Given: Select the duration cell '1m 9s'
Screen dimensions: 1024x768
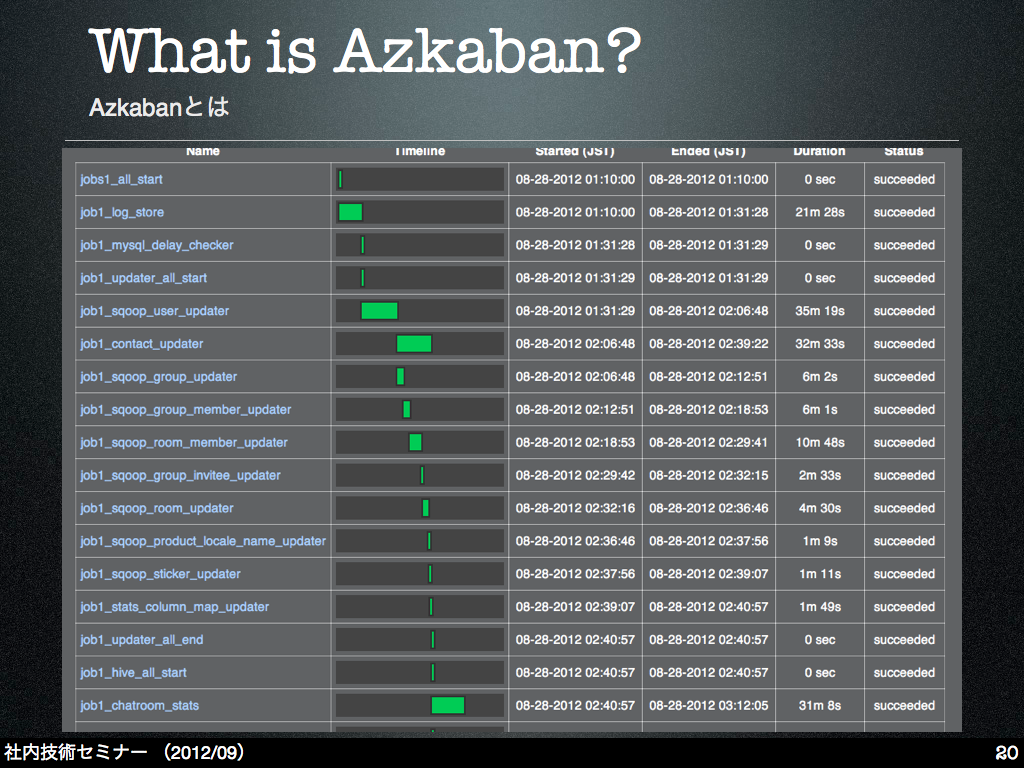Looking at the screenshot, I should tap(820, 541).
